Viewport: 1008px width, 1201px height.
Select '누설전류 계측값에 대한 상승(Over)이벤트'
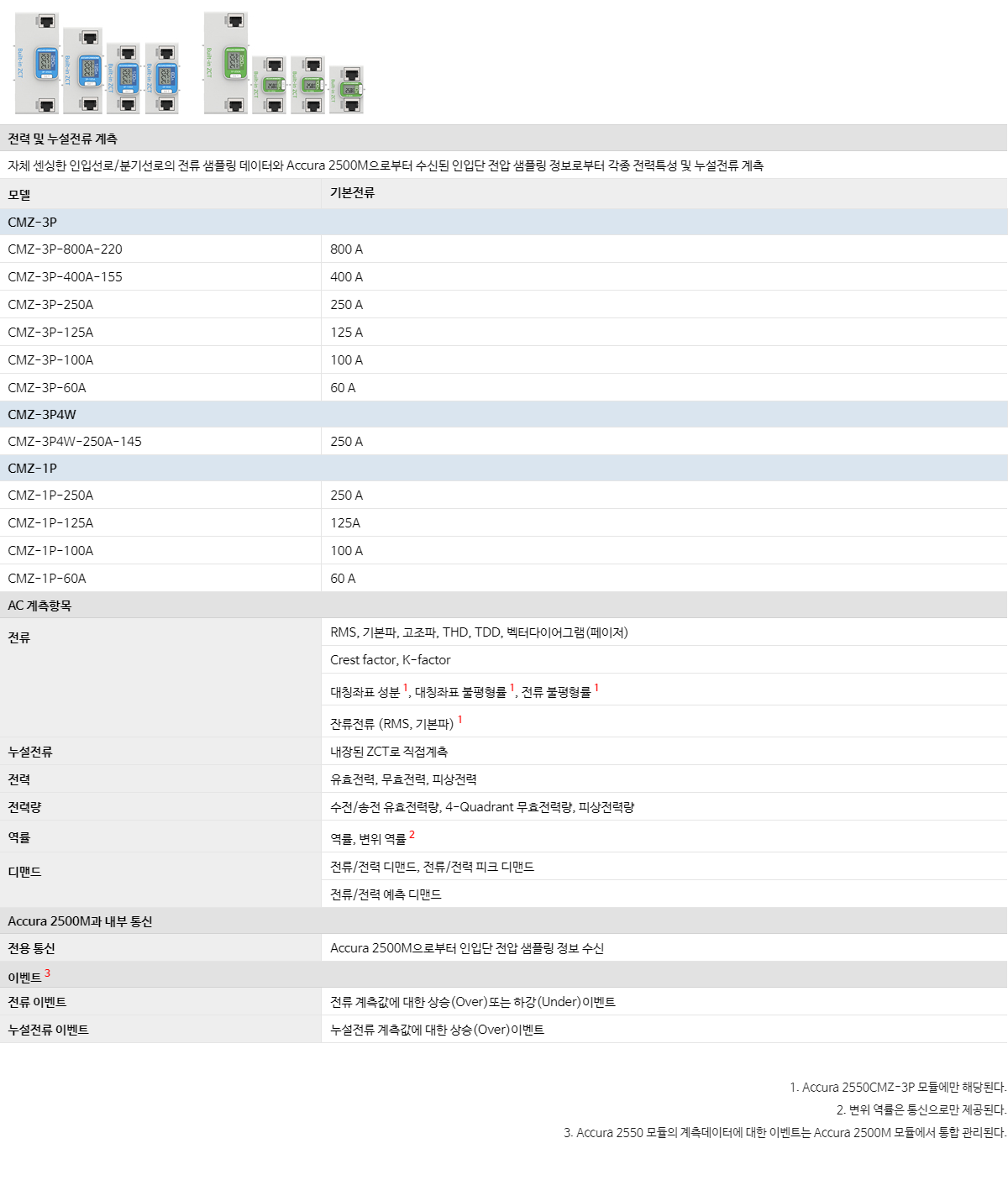pos(438,1030)
